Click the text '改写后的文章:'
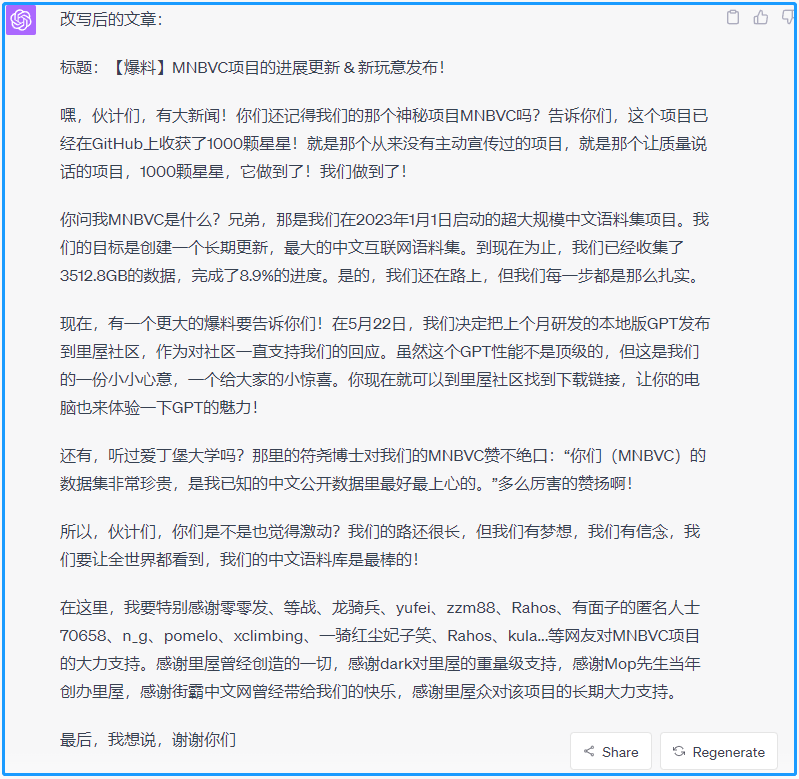Viewport: 799px width, 779px height. 111,19
